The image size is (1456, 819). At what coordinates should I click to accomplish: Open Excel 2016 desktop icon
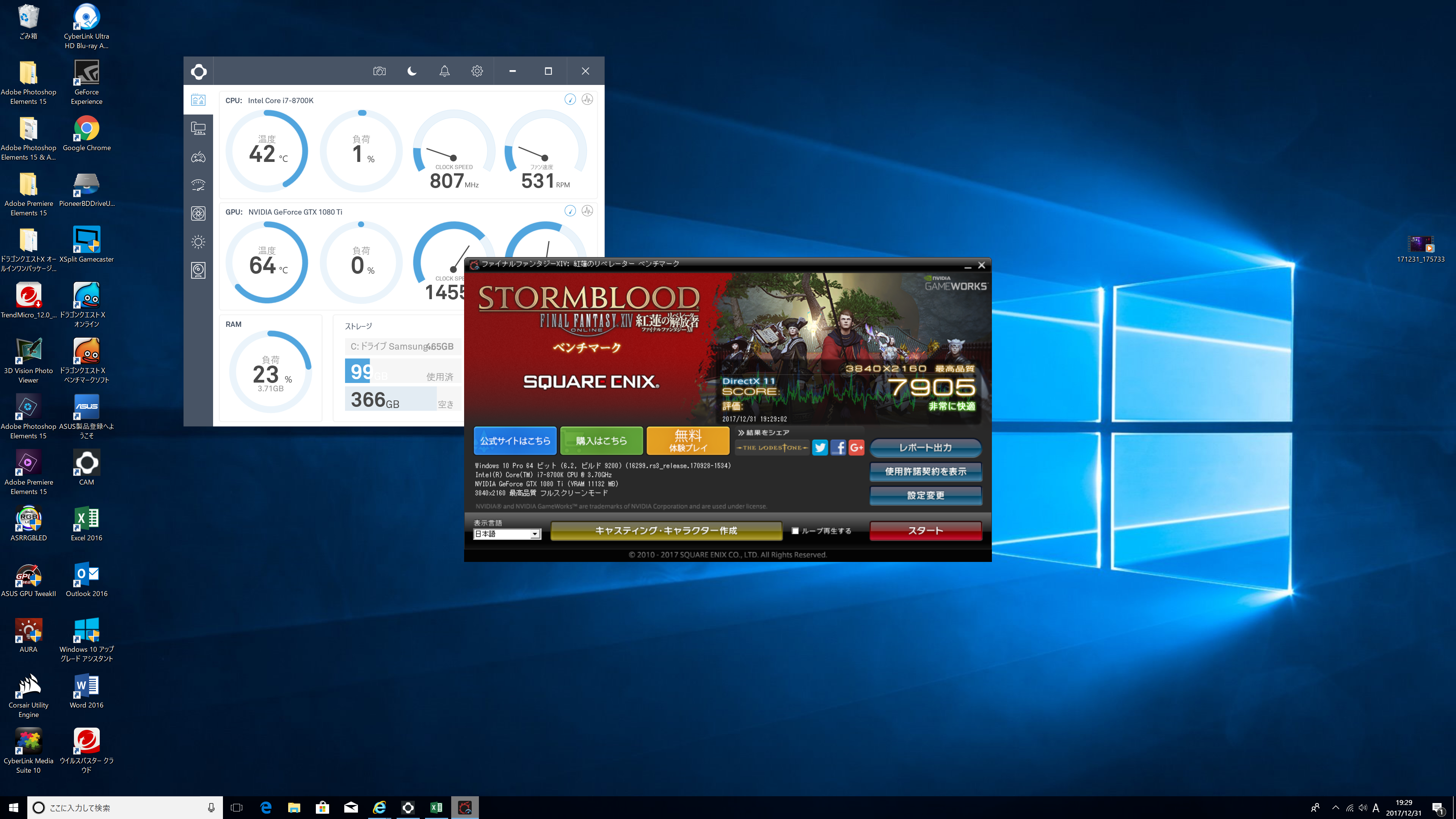point(86,523)
